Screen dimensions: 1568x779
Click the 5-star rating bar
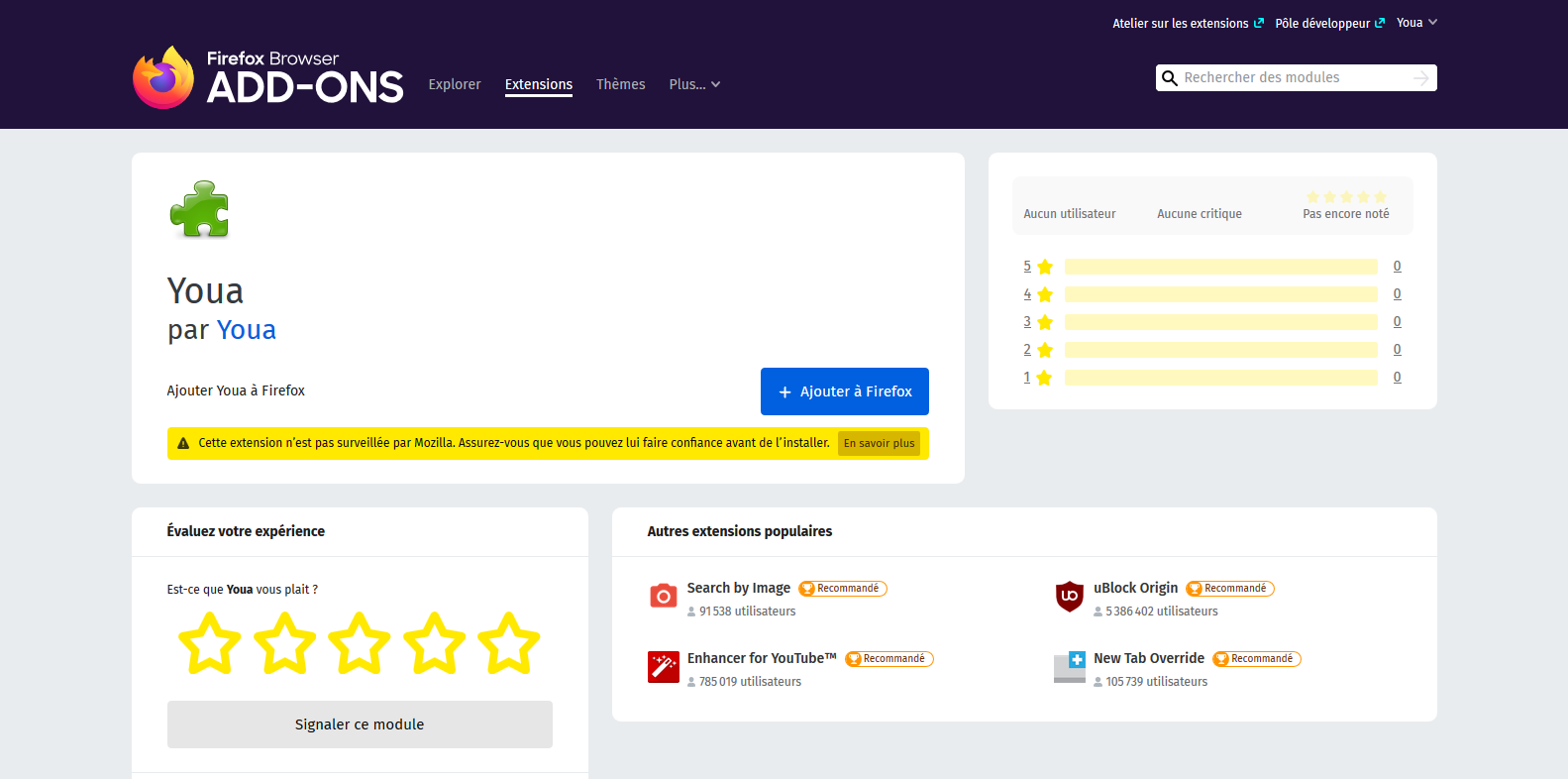point(1221,267)
